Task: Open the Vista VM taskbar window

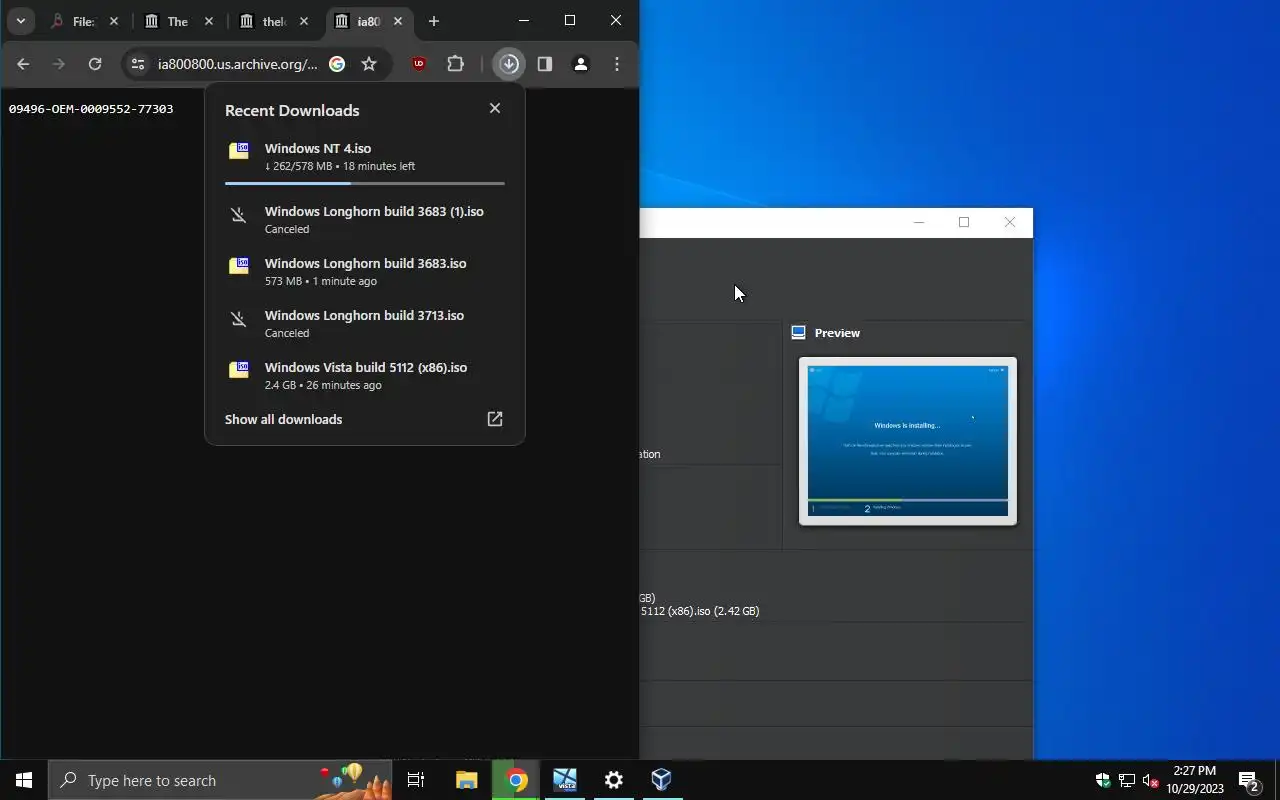Action: pyautogui.click(x=565, y=780)
